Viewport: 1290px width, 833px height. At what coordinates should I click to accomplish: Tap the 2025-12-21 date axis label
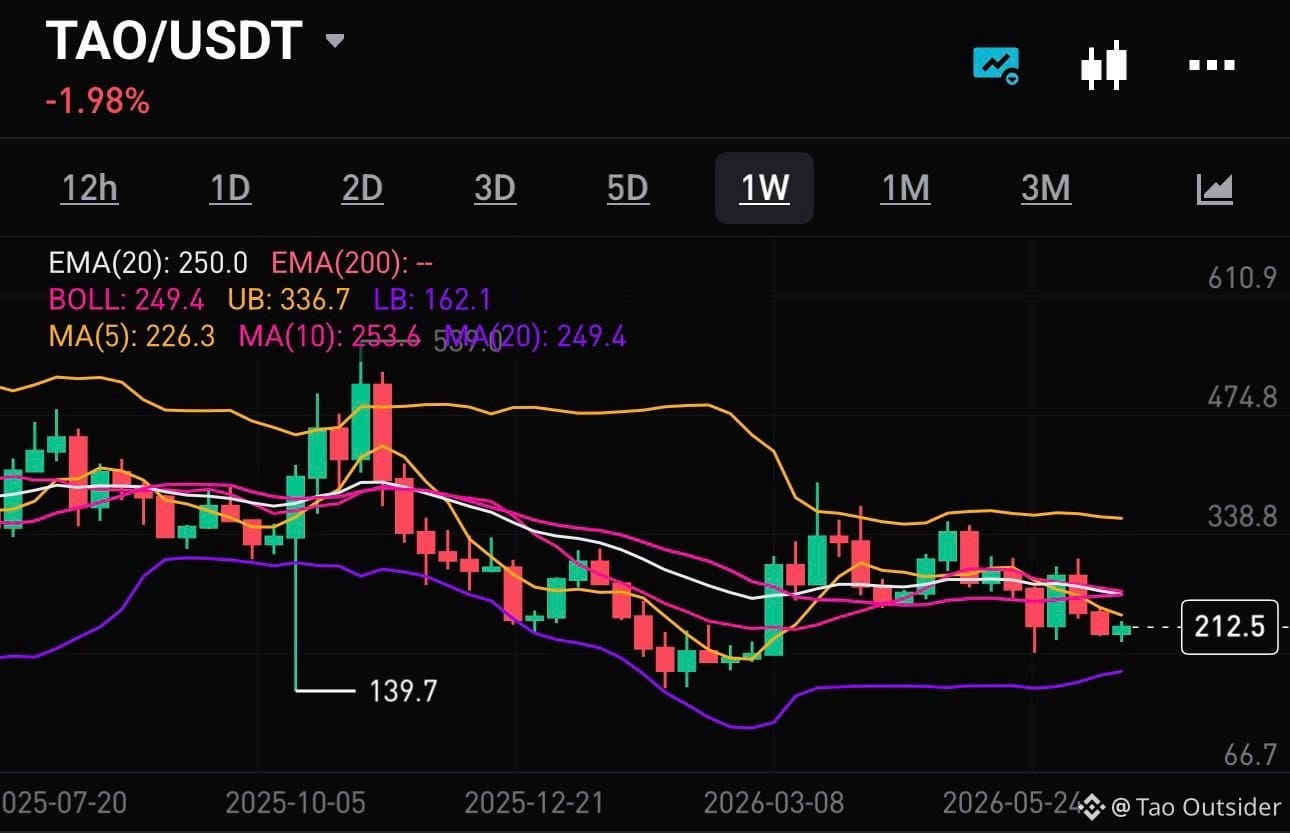click(536, 803)
